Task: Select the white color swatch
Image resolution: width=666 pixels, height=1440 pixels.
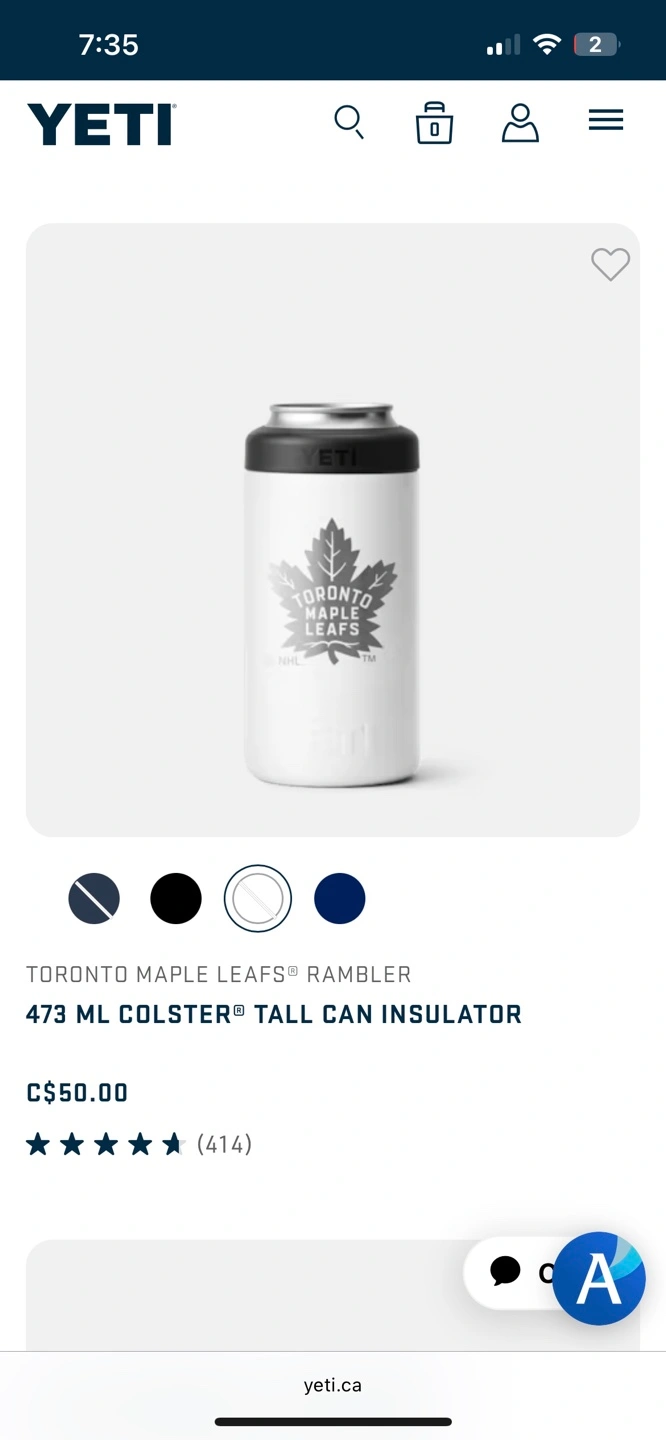Action: pos(258,898)
